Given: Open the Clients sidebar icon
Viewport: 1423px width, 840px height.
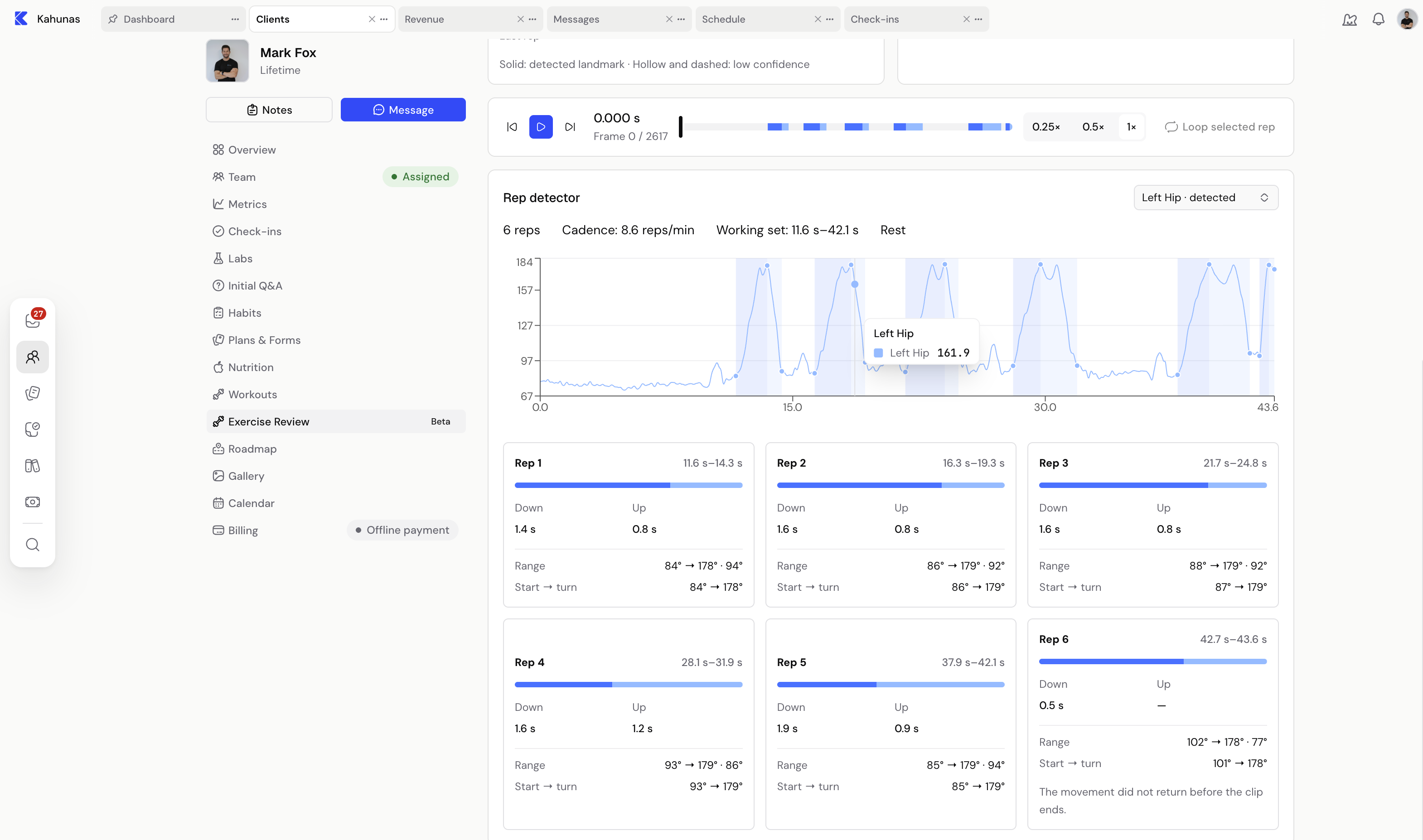Looking at the screenshot, I should click(33, 357).
